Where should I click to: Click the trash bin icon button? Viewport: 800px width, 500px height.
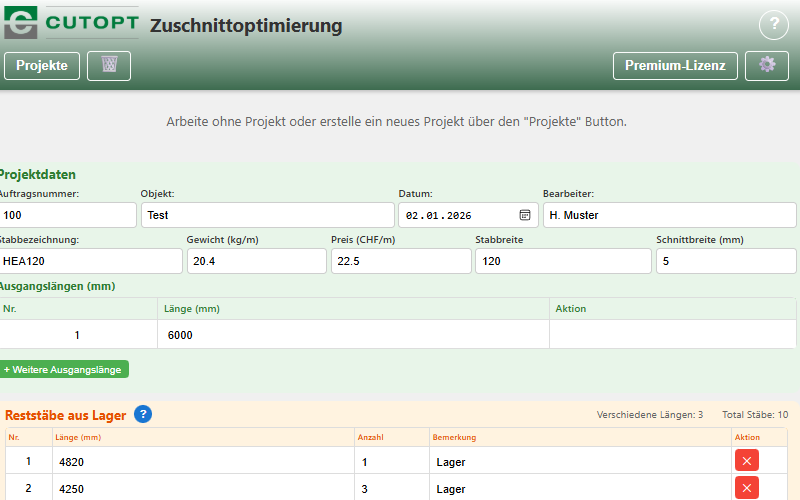(x=109, y=65)
